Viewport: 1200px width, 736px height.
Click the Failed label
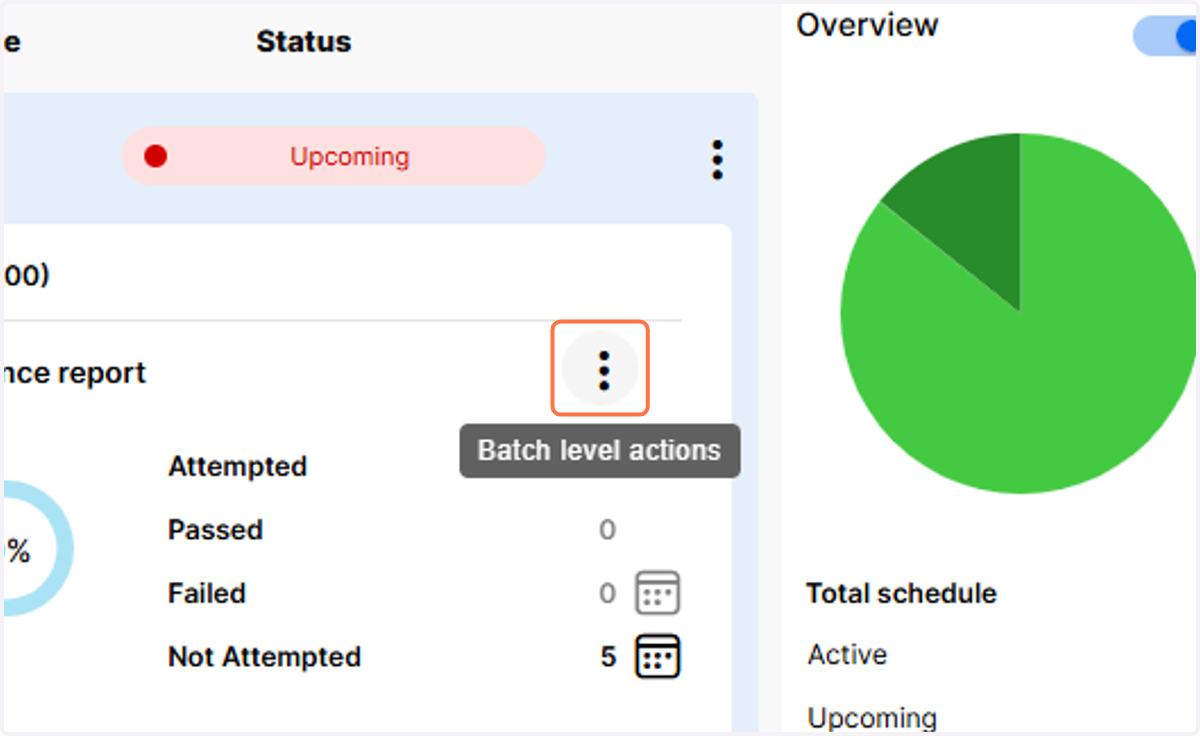tap(207, 593)
